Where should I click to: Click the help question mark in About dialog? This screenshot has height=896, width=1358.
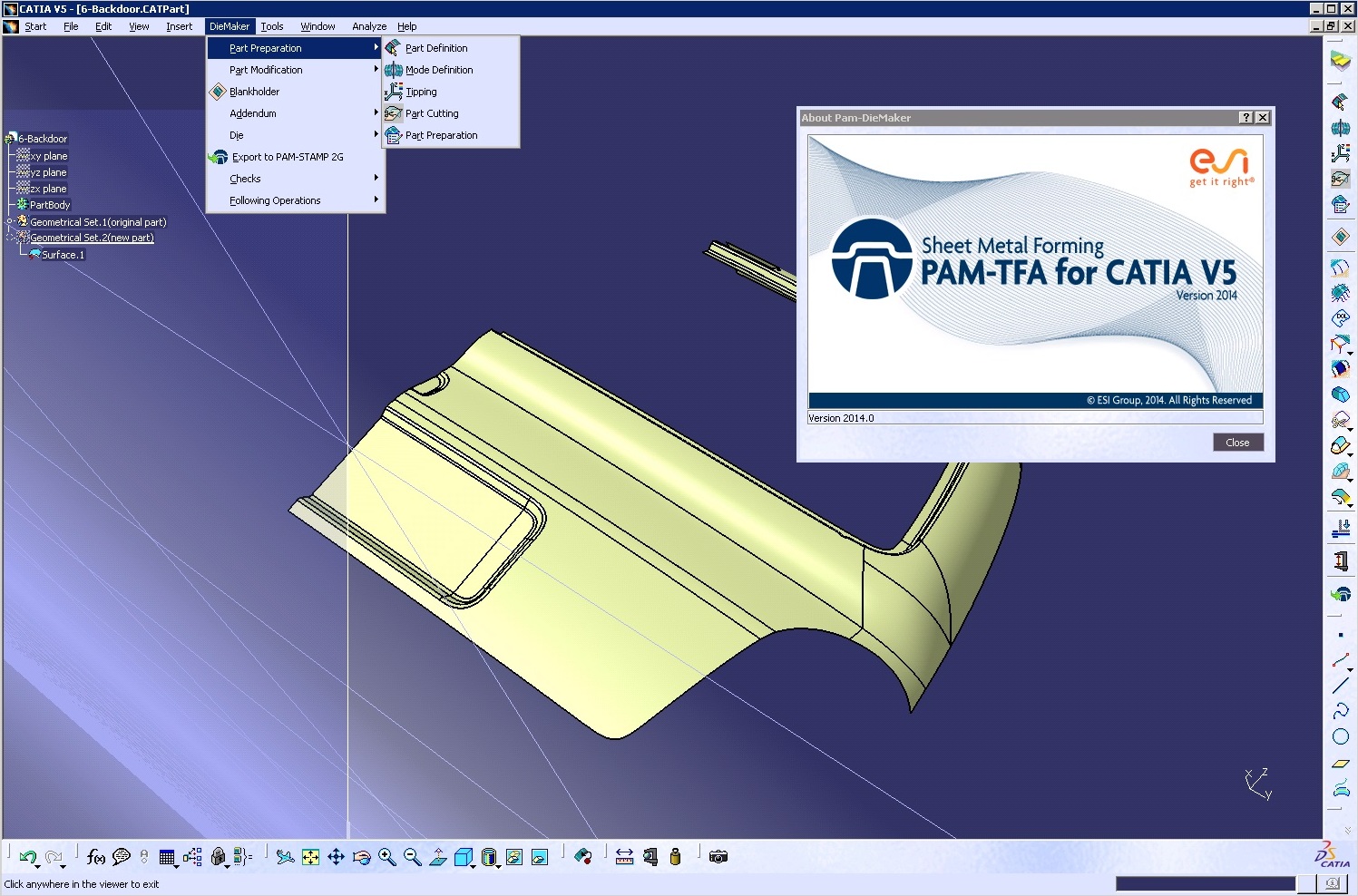[x=1246, y=118]
